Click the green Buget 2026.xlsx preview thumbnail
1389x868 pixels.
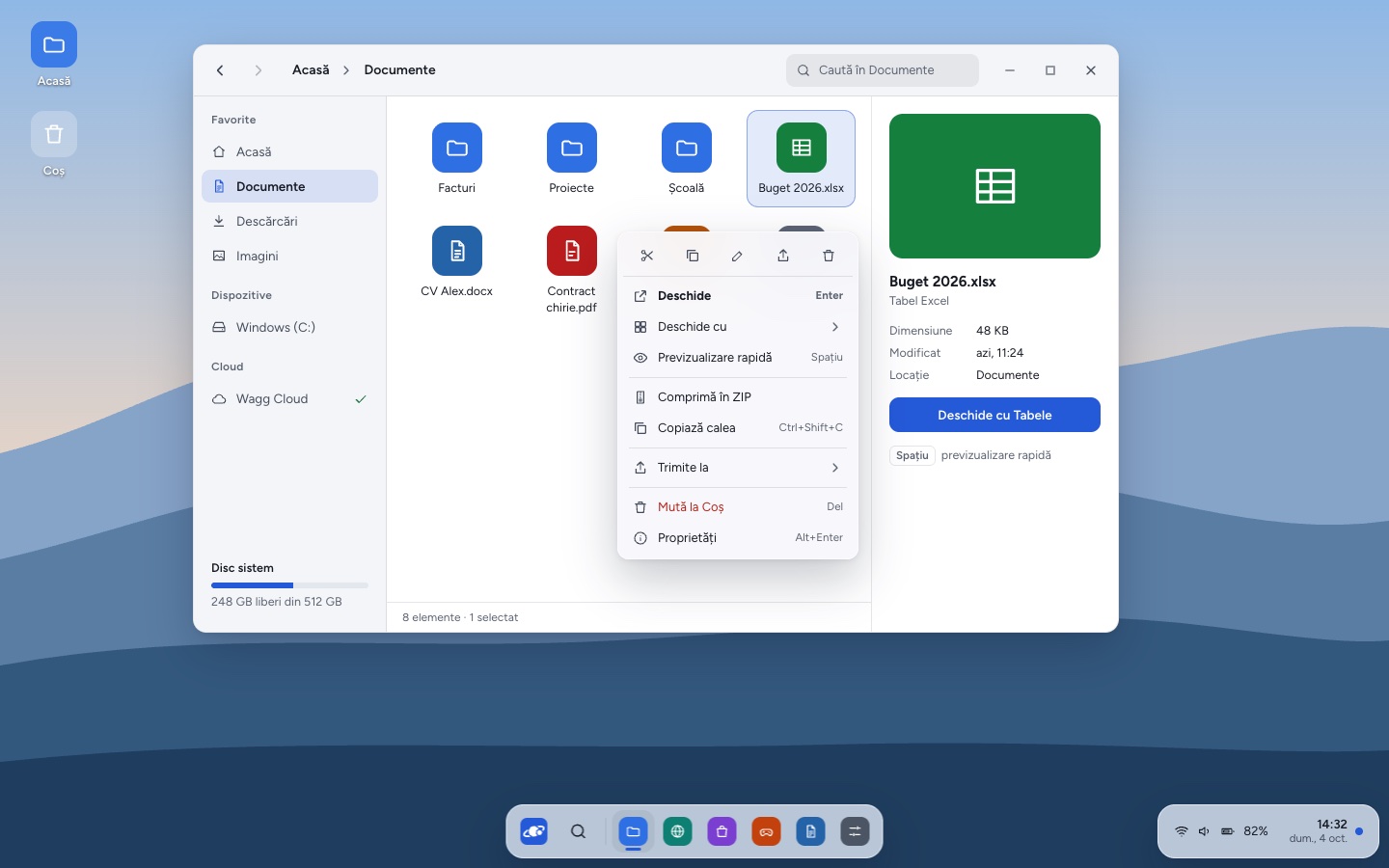[994, 186]
